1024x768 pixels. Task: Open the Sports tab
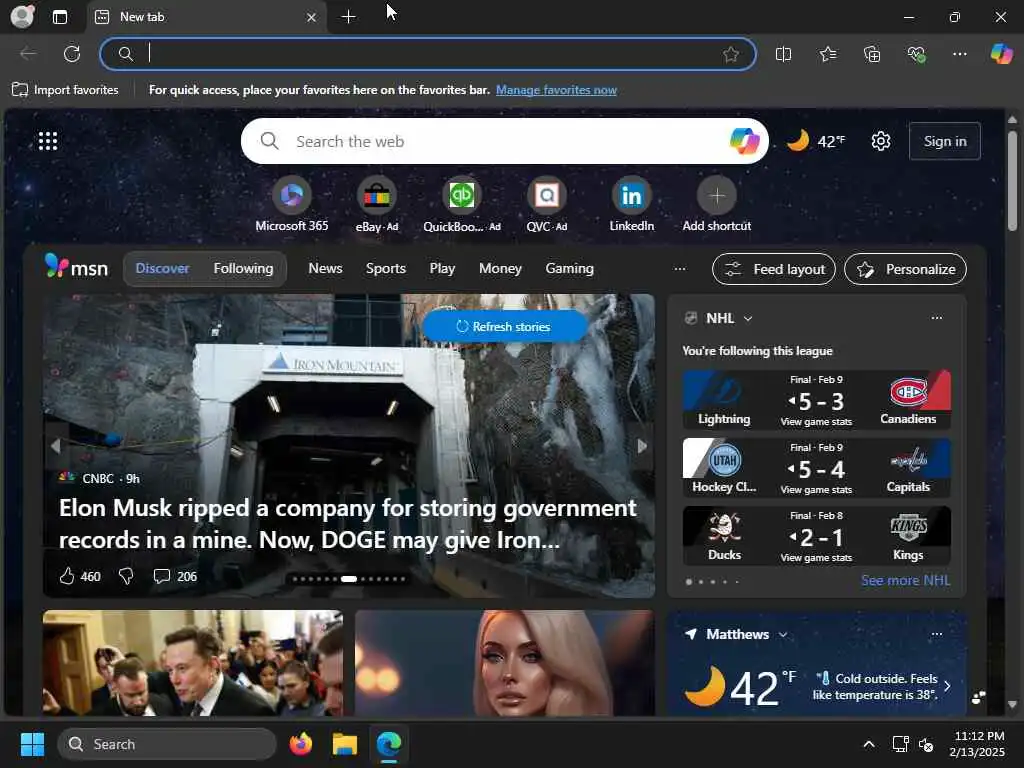[x=385, y=268]
